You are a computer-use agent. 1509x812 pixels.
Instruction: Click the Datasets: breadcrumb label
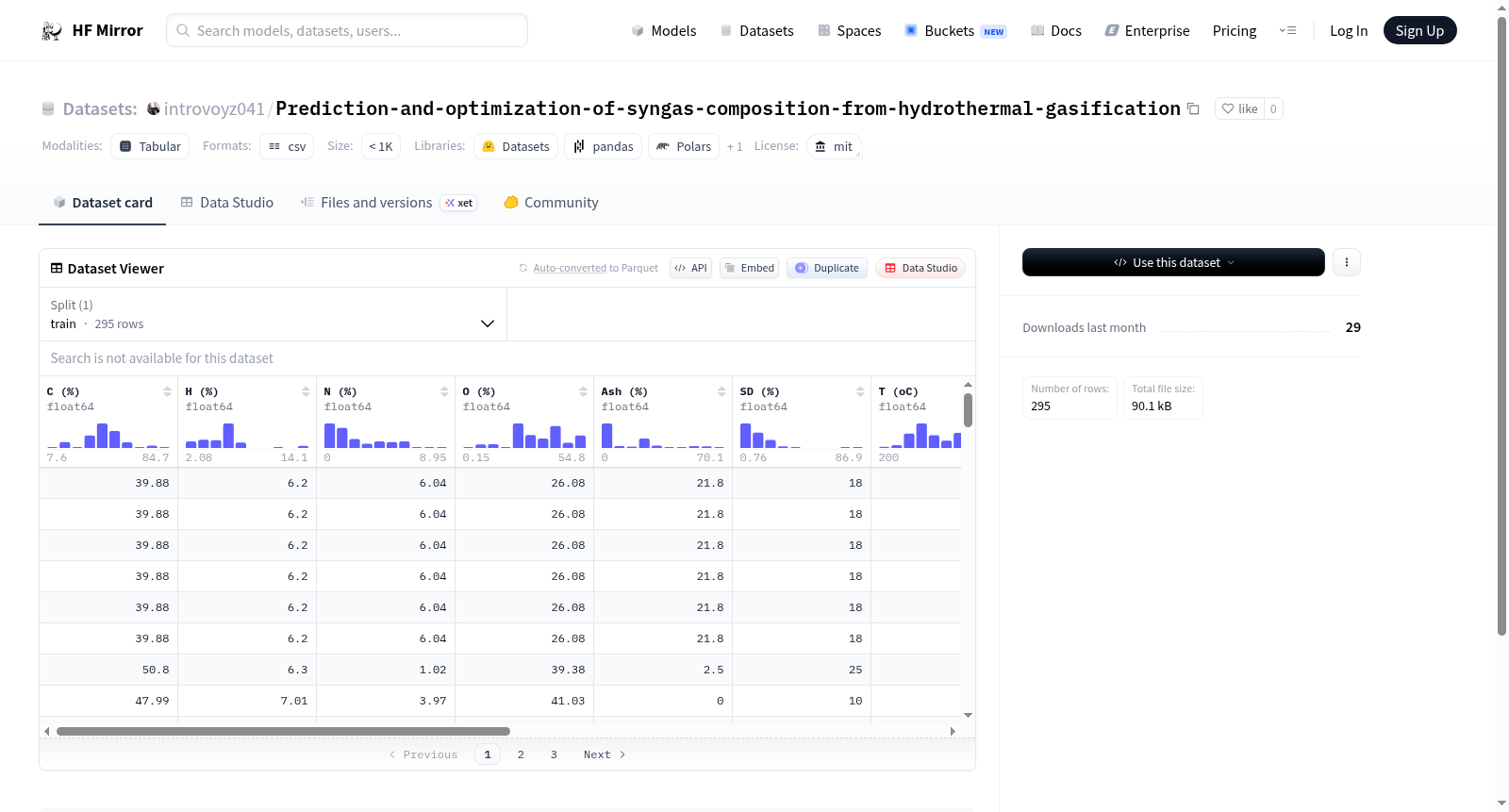pos(100,108)
